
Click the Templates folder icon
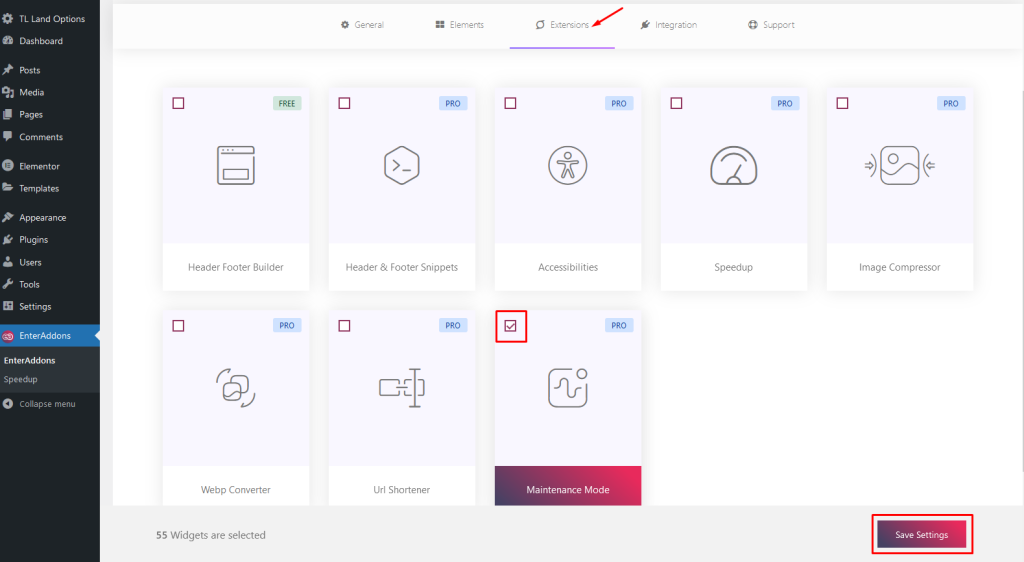[8, 188]
